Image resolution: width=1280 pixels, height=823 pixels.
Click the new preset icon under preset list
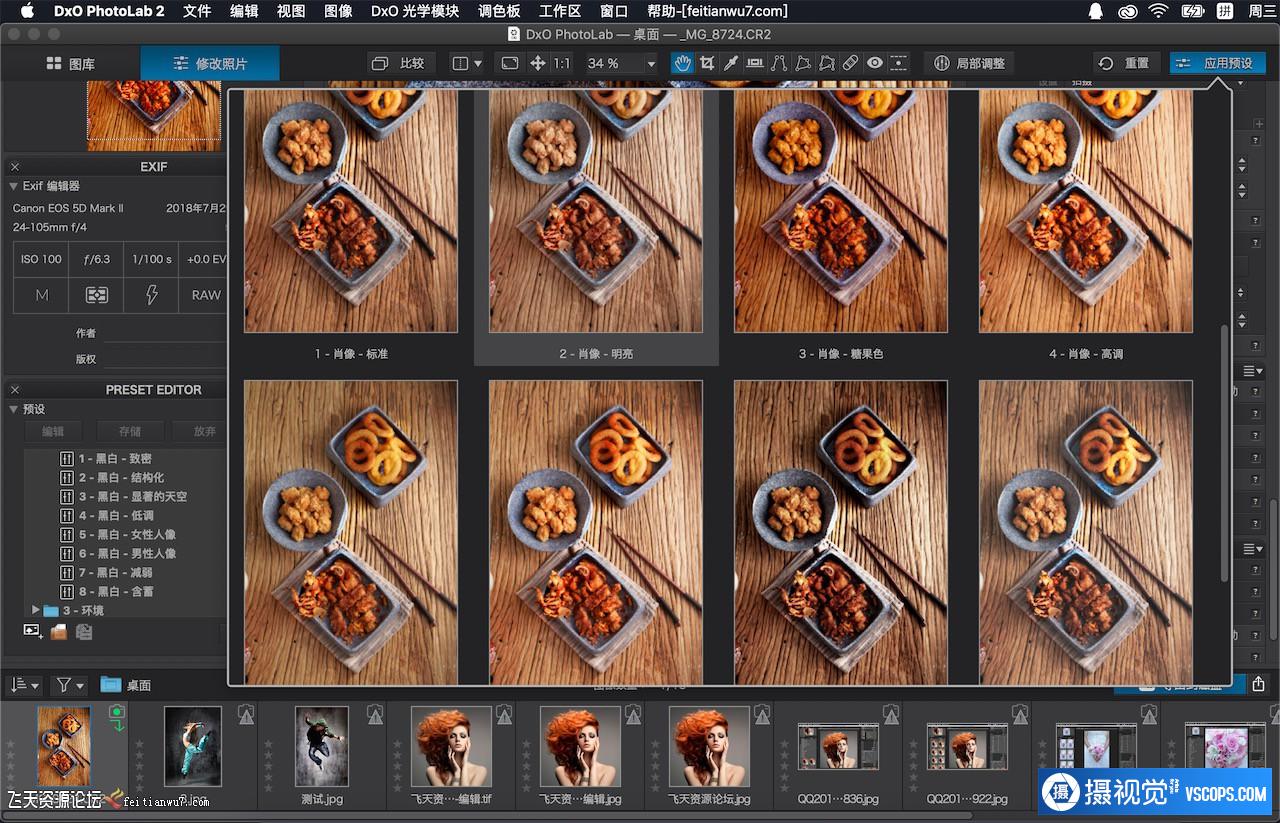(x=33, y=631)
